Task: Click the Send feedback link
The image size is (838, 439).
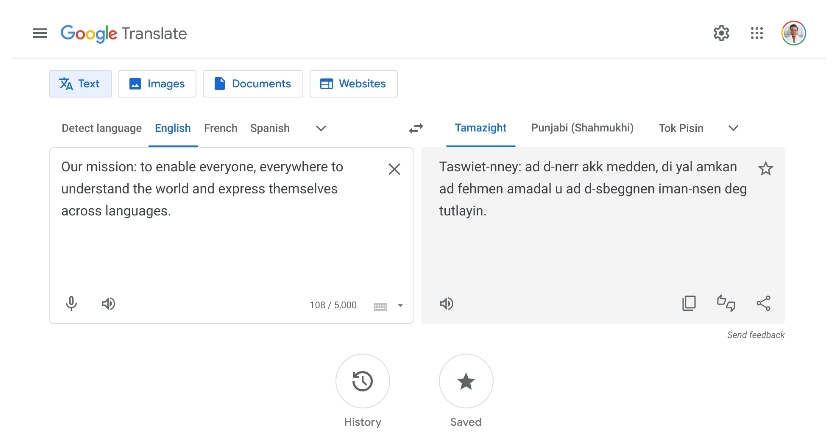Action: (755, 335)
